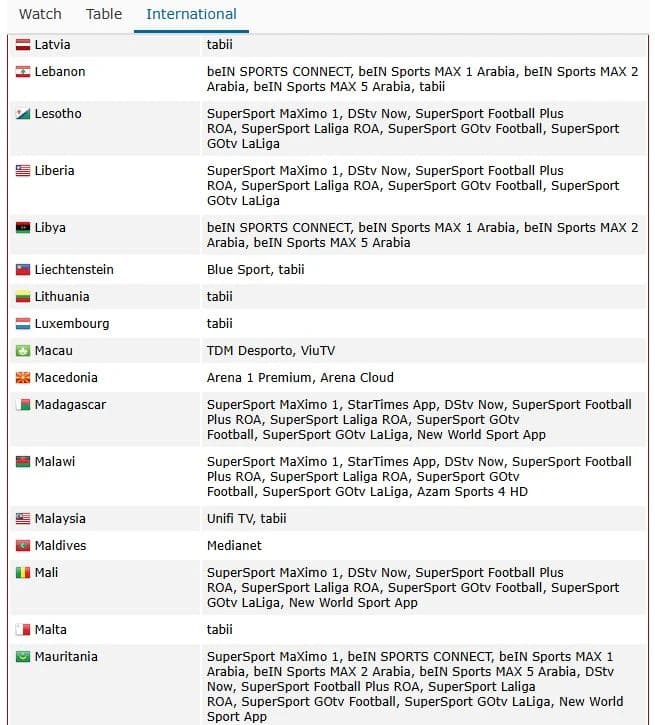Image resolution: width=655 pixels, height=725 pixels.
Task: Open the Table tab
Action: click(104, 14)
